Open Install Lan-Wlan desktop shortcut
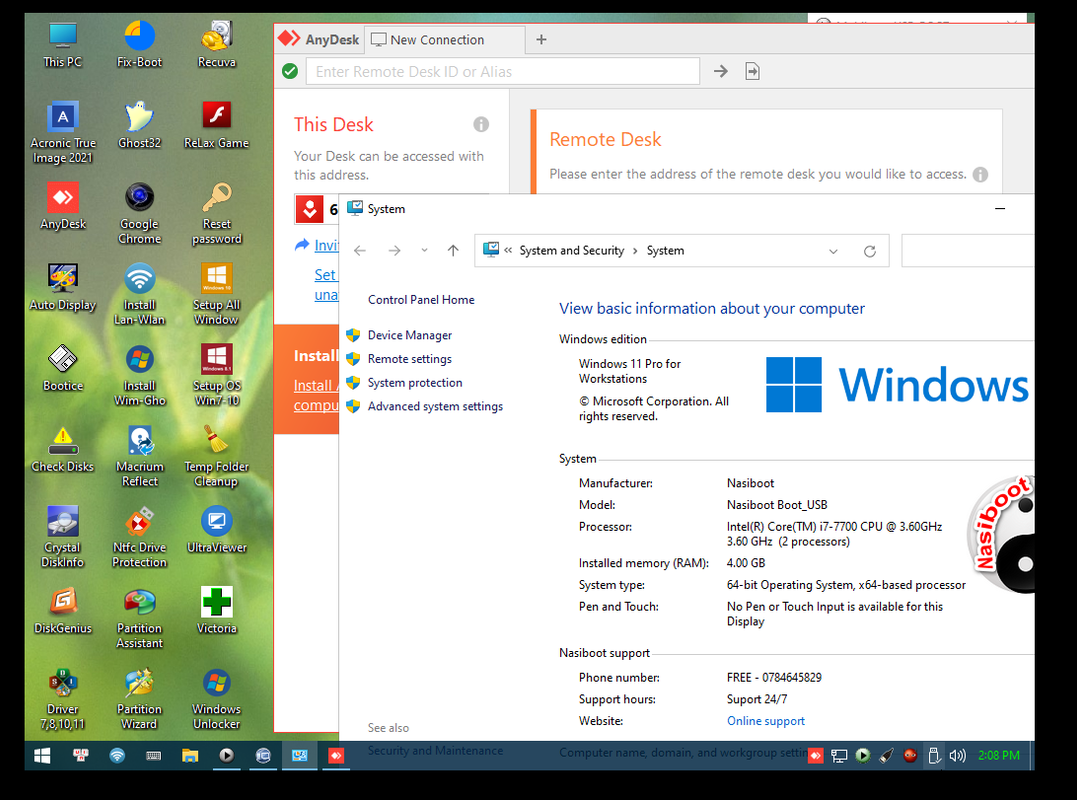This screenshot has width=1077, height=800. [139, 295]
